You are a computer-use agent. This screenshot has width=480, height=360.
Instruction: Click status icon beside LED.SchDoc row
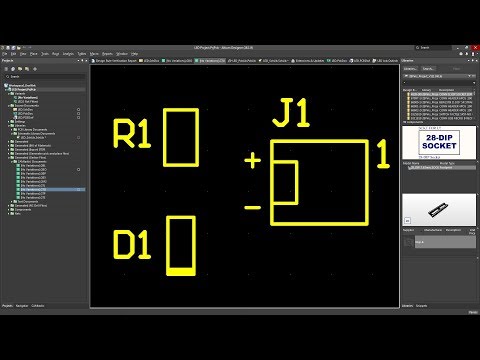[x=78, y=109]
